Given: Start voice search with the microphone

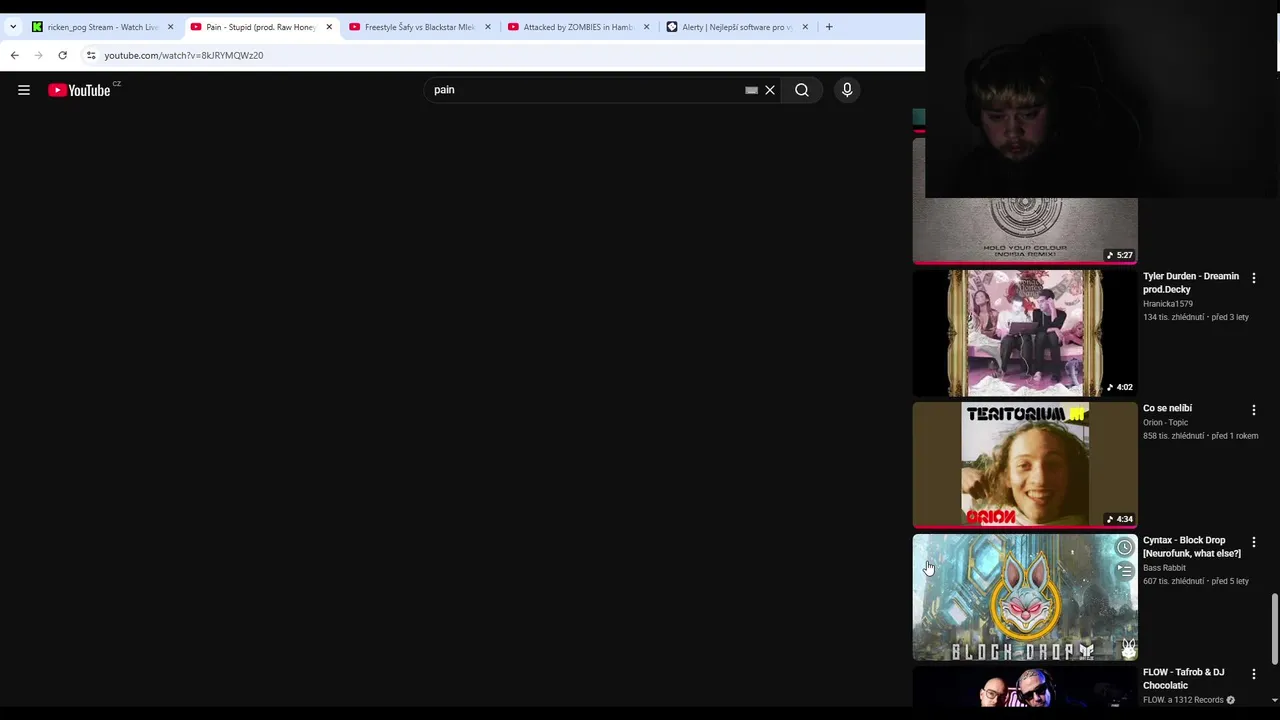Looking at the screenshot, I should 847,90.
